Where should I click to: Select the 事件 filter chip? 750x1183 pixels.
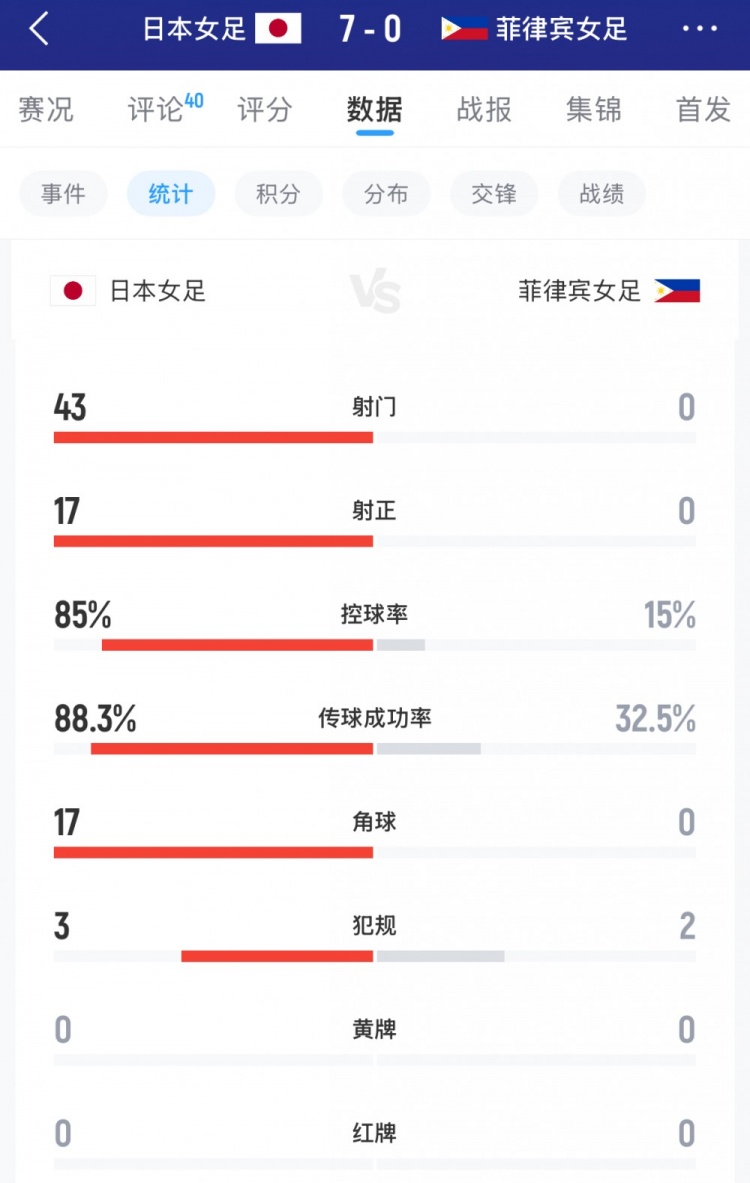click(63, 194)
